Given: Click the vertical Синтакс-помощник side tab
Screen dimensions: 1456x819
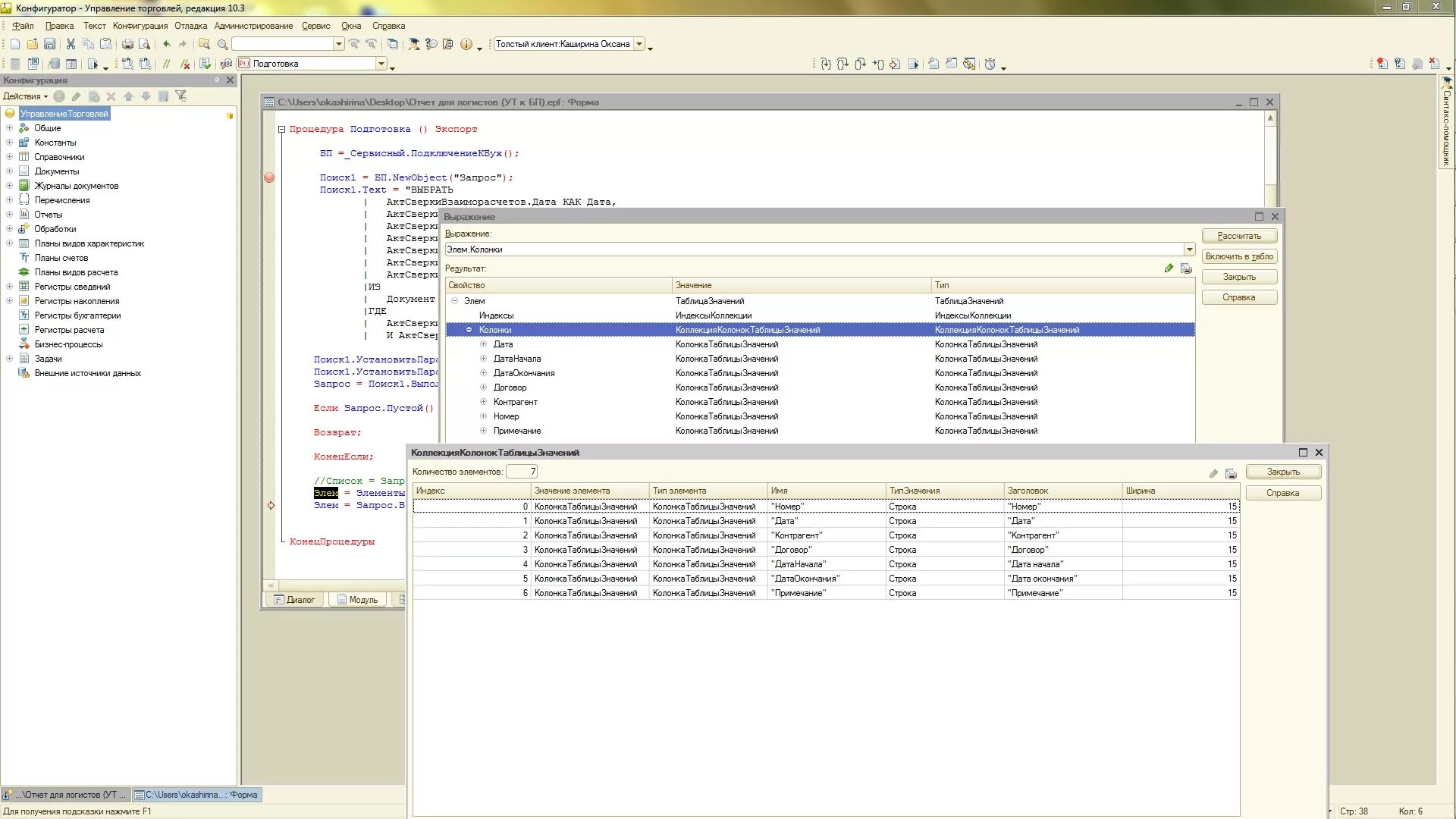Looking at the screenshot, I should tap(1447, 121).
